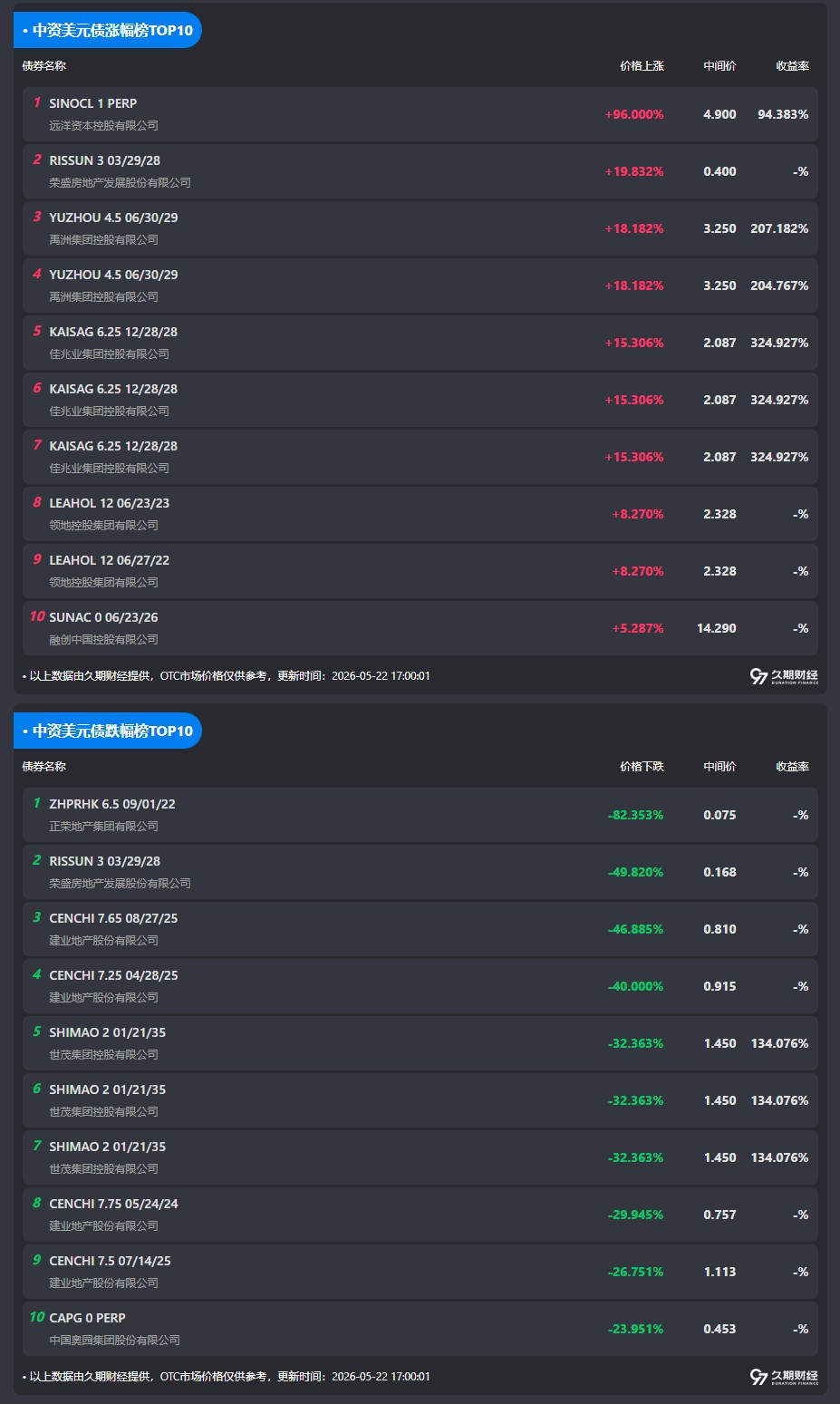Click 中间价 header in the 涨幅榜 table
Viewport: 840px width, 1404px height.
719,66
